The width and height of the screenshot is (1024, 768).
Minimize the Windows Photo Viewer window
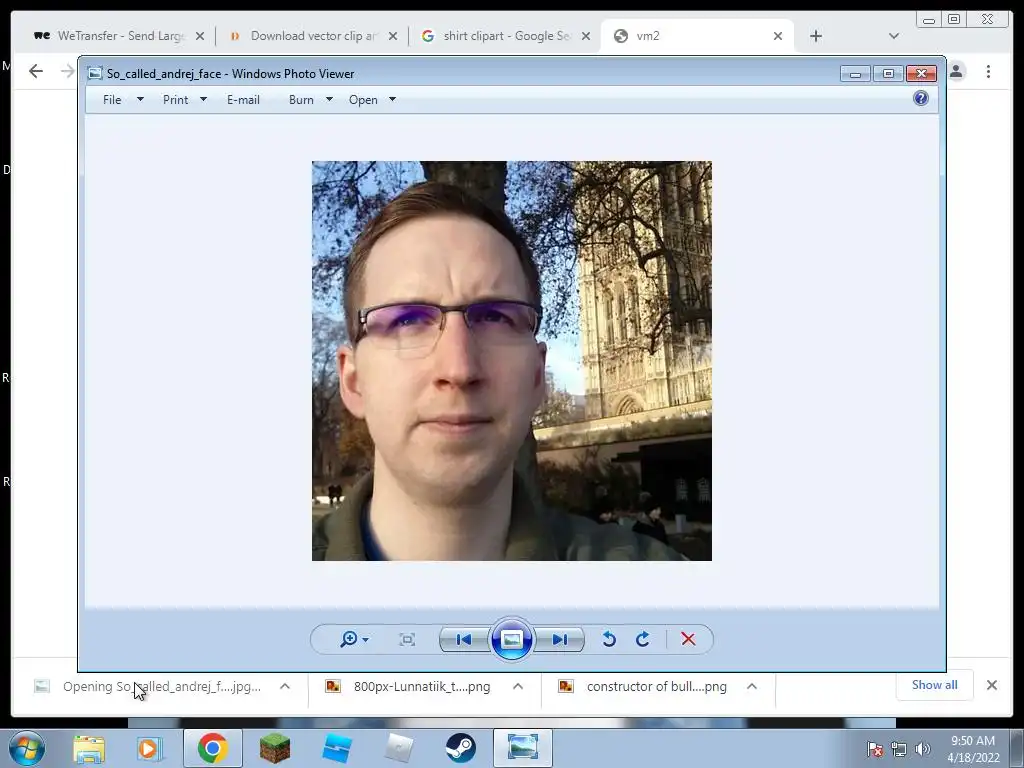coord(855,74)
